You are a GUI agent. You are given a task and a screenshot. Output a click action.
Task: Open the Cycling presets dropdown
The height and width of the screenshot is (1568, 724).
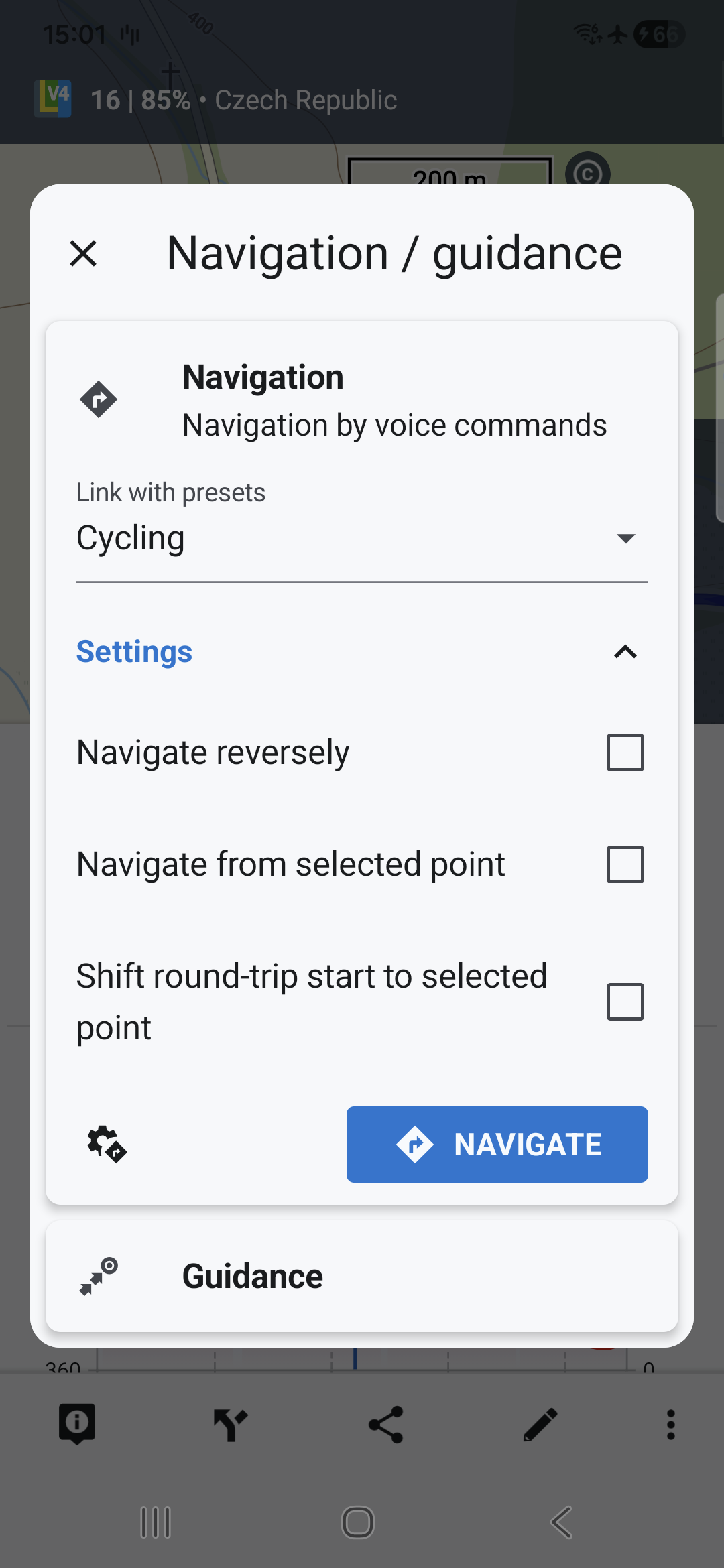tap(362, 538)
